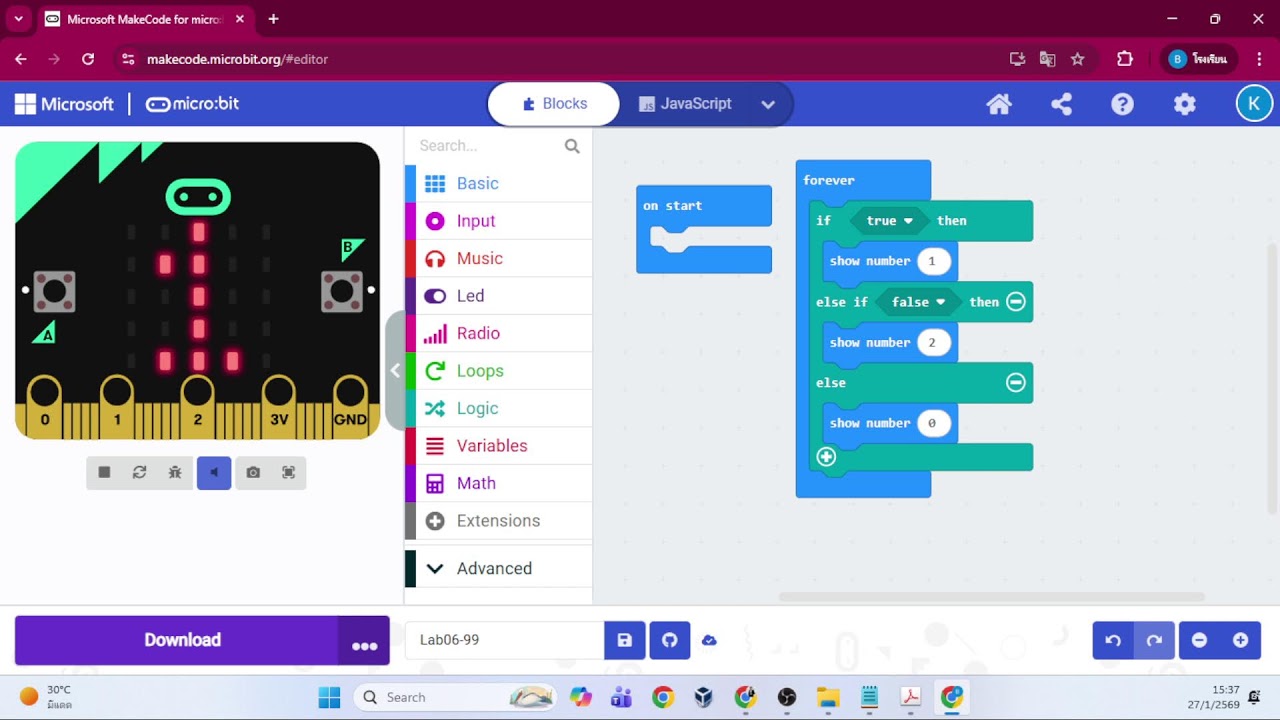
Task: Open the language dropdown next to JavaScript
Action: pos(768,104)
